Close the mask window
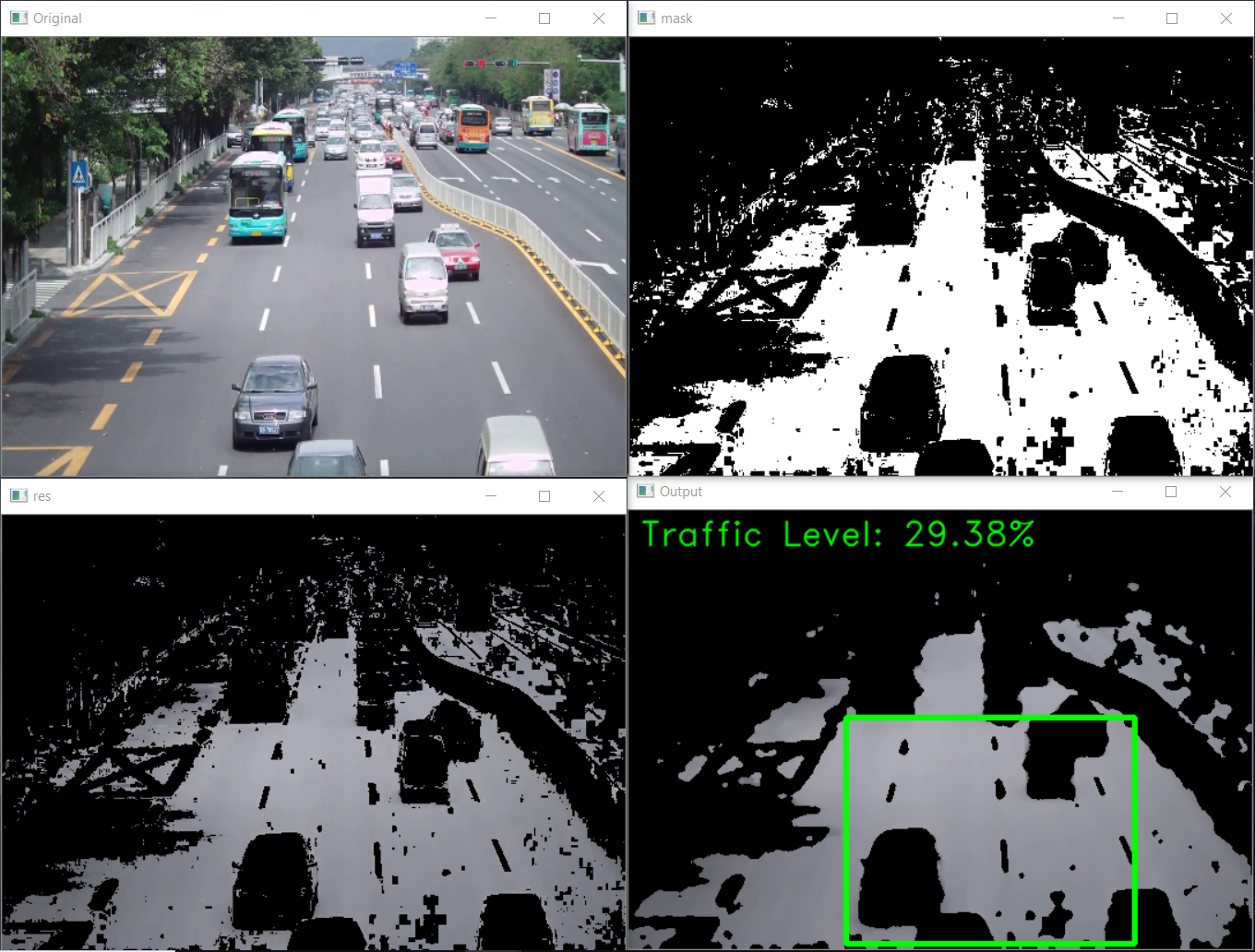The height and width of the screenshot is (952, 1255). 1226,18
